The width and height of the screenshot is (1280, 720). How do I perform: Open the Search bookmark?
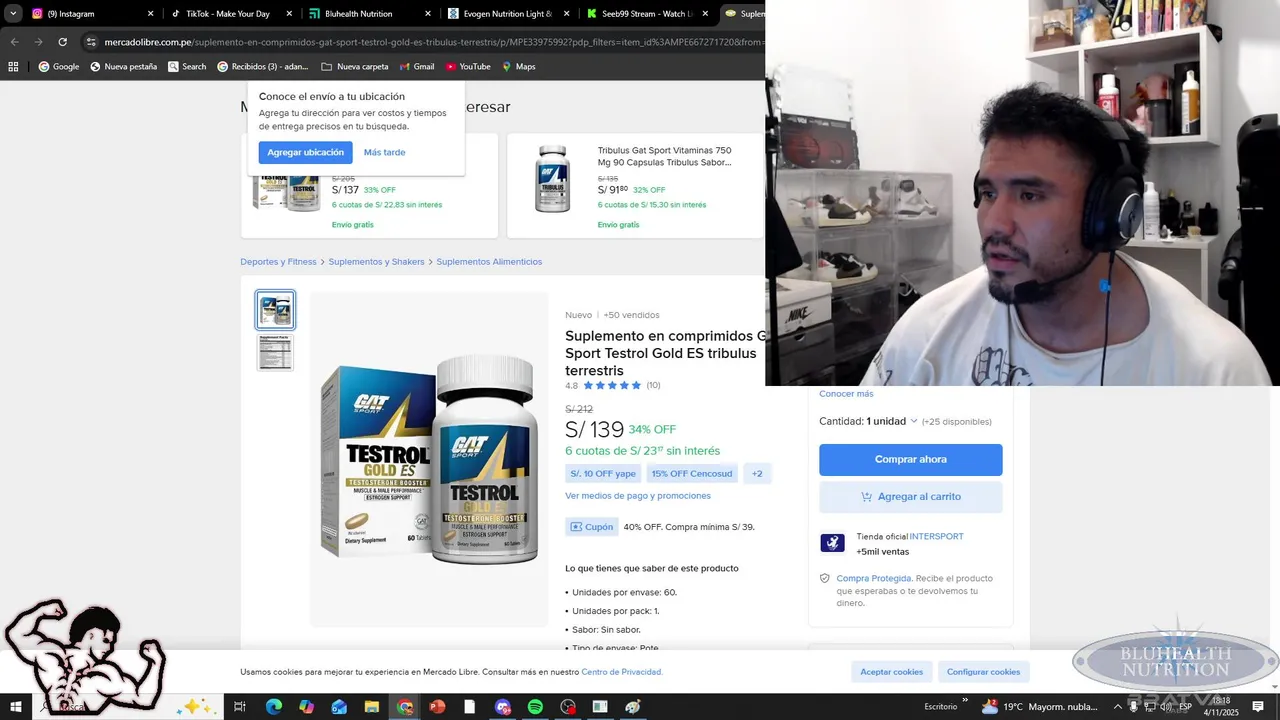coord(187,67)
